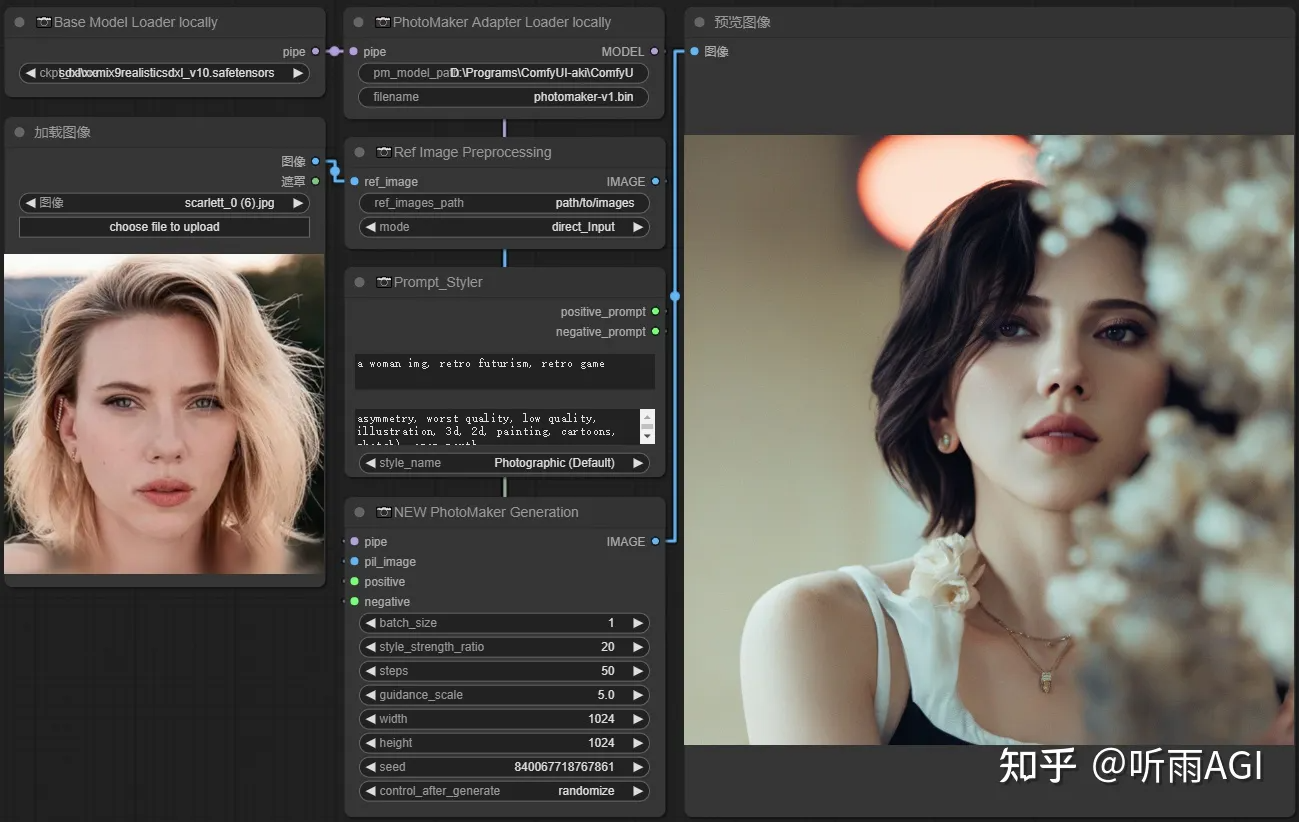The width and height of the screenshot is (1299, 822).
Task: Open control_after_generate randomize dropdown
Action: click(x=504, y=791)
